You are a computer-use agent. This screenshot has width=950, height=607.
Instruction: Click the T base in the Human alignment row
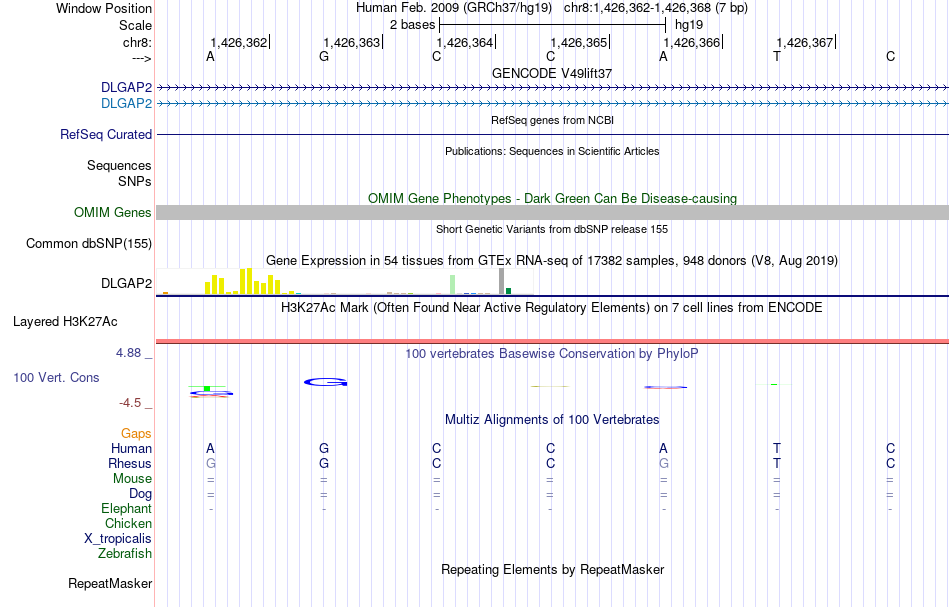777,448
